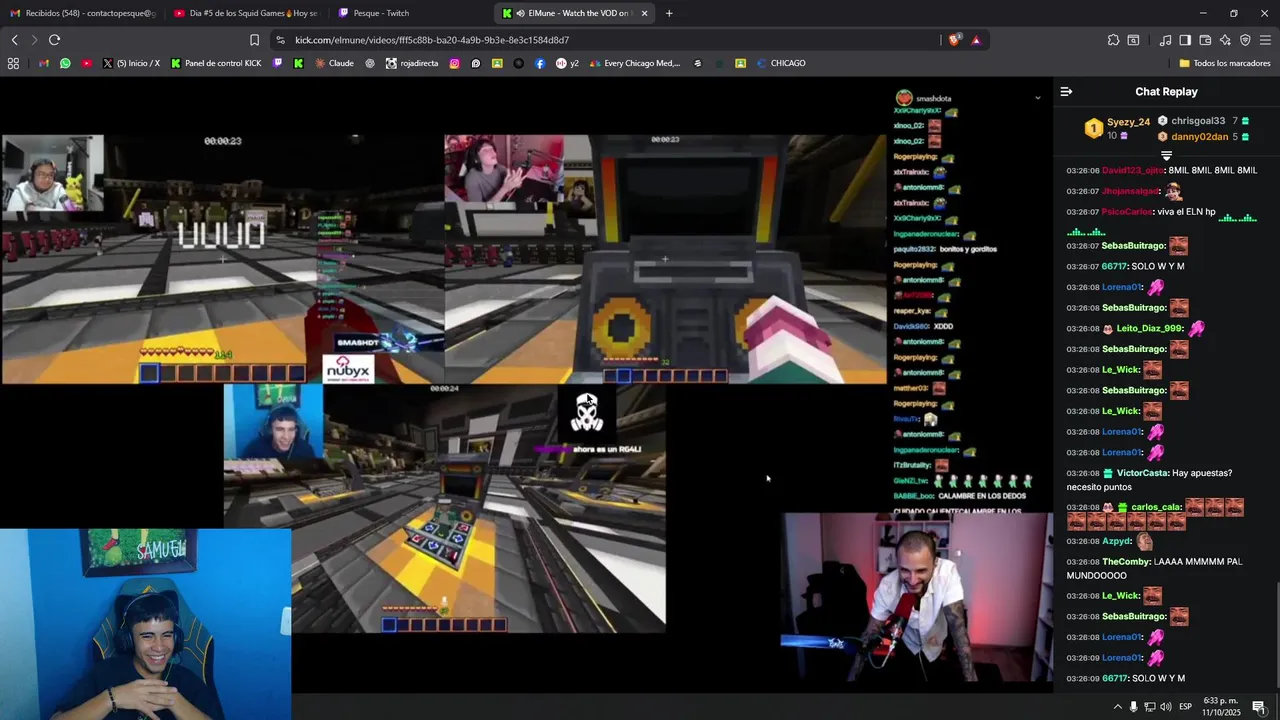The width and height of the screenshot is (1280, 720).
Task: Click the Samuel webcam overlay in video
Action: point(145,624)
